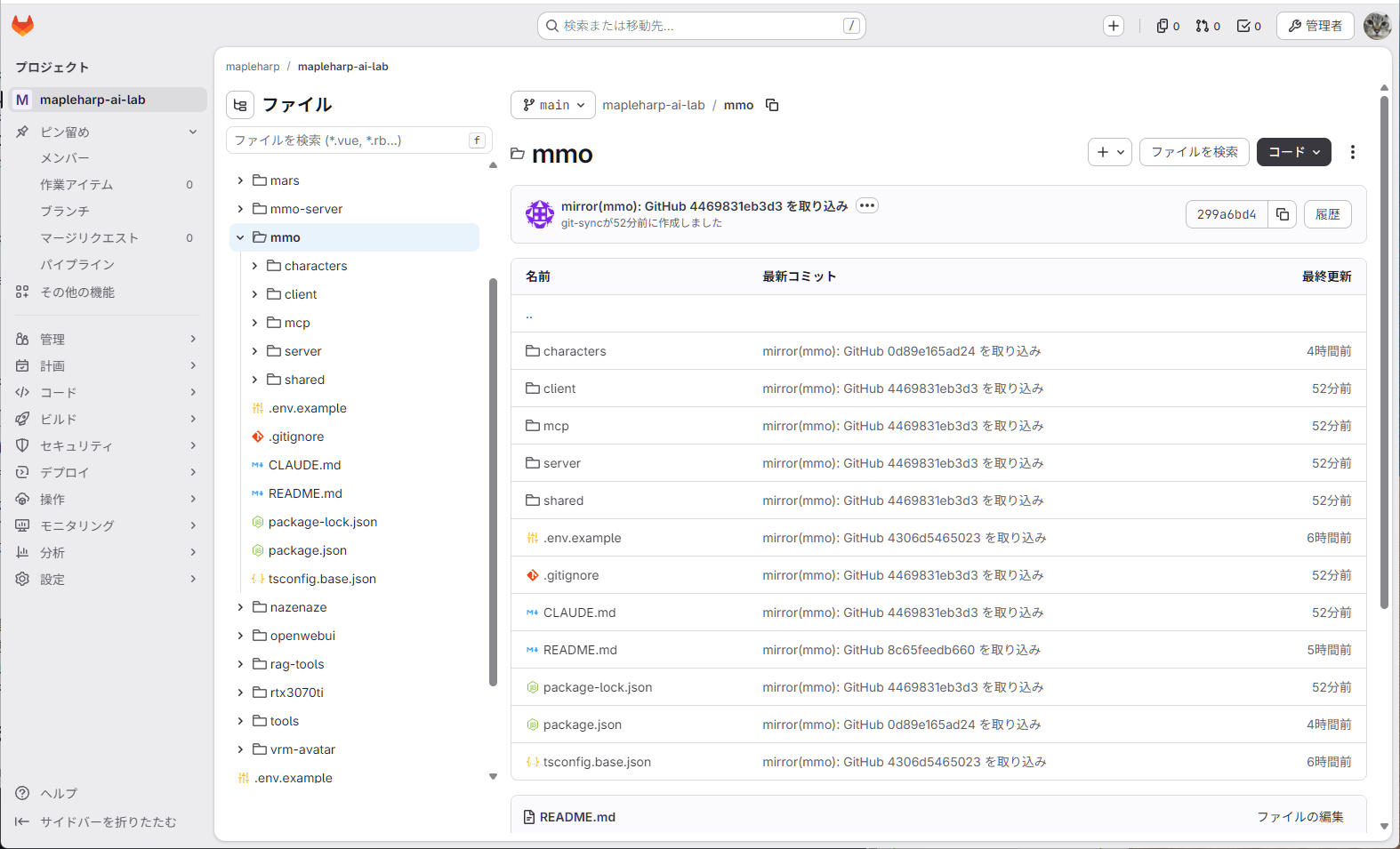Expand the mmo-server folder in tree
This screenshot has height=849, width=1400.
pyautogui.click(x=240, y=209)
